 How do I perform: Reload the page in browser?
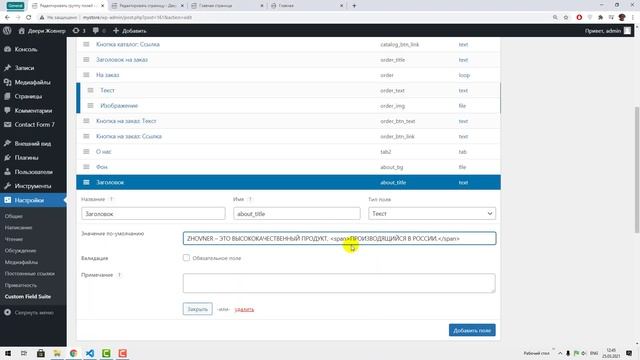pos(29,17)
